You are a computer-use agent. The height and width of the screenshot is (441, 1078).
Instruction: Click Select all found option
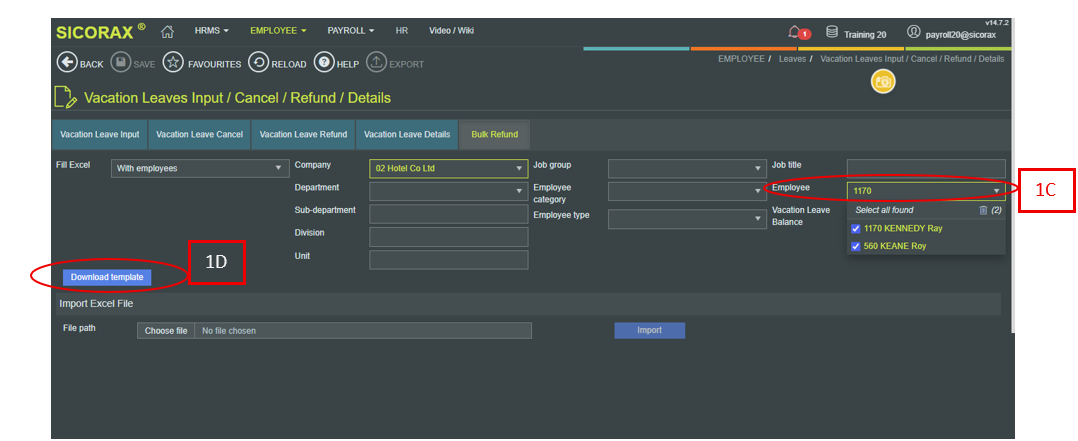click(884, 210)
